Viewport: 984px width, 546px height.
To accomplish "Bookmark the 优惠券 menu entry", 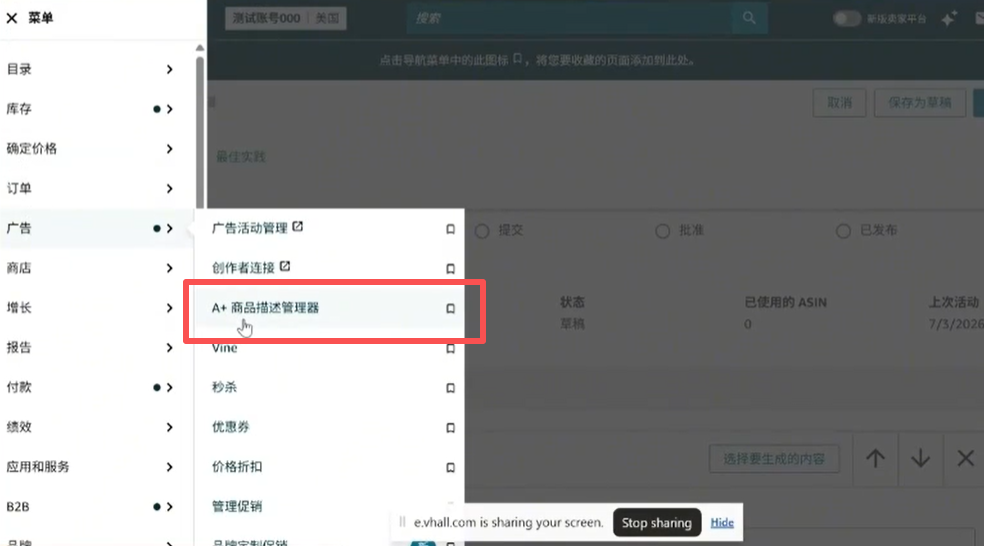I will [x=450, y=427].
